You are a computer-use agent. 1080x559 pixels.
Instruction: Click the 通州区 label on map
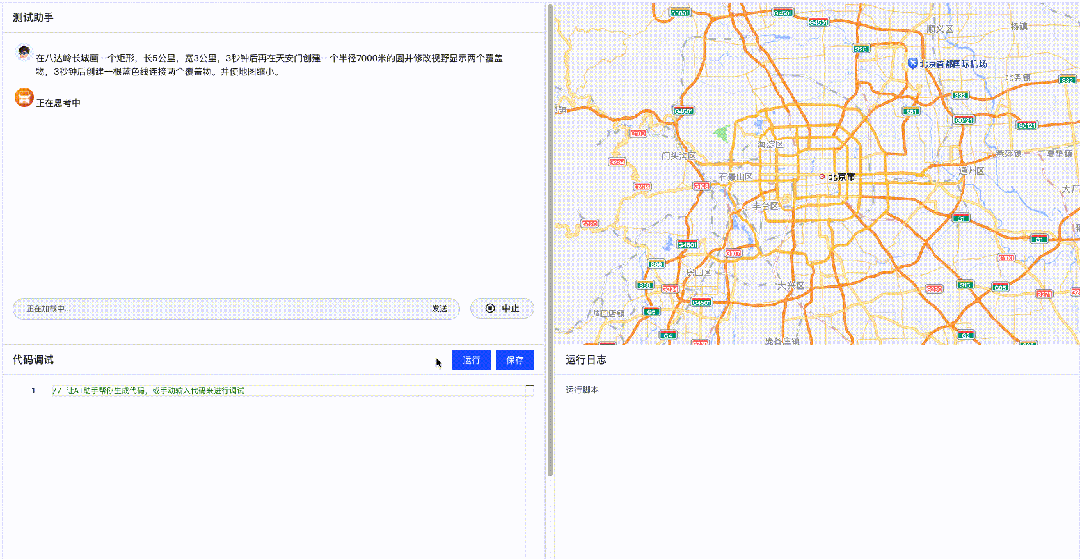tap(973, 170)
